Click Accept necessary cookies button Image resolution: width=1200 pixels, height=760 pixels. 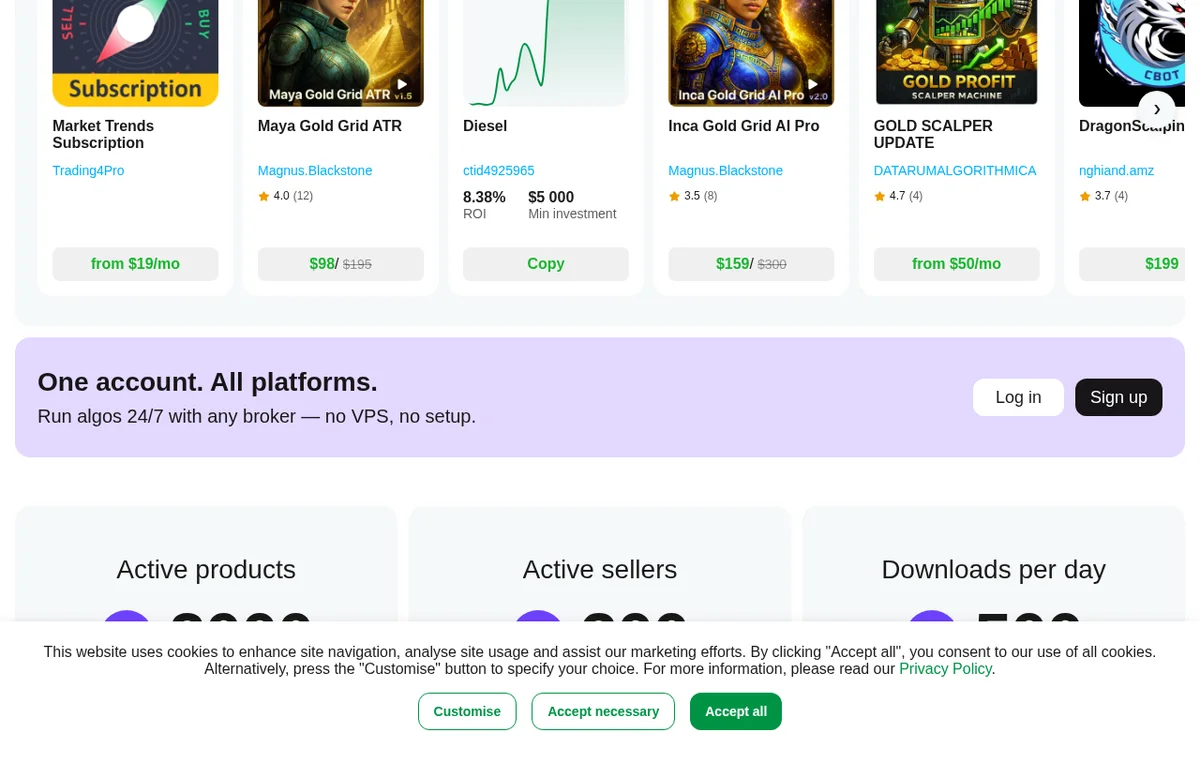coord(603,711)
